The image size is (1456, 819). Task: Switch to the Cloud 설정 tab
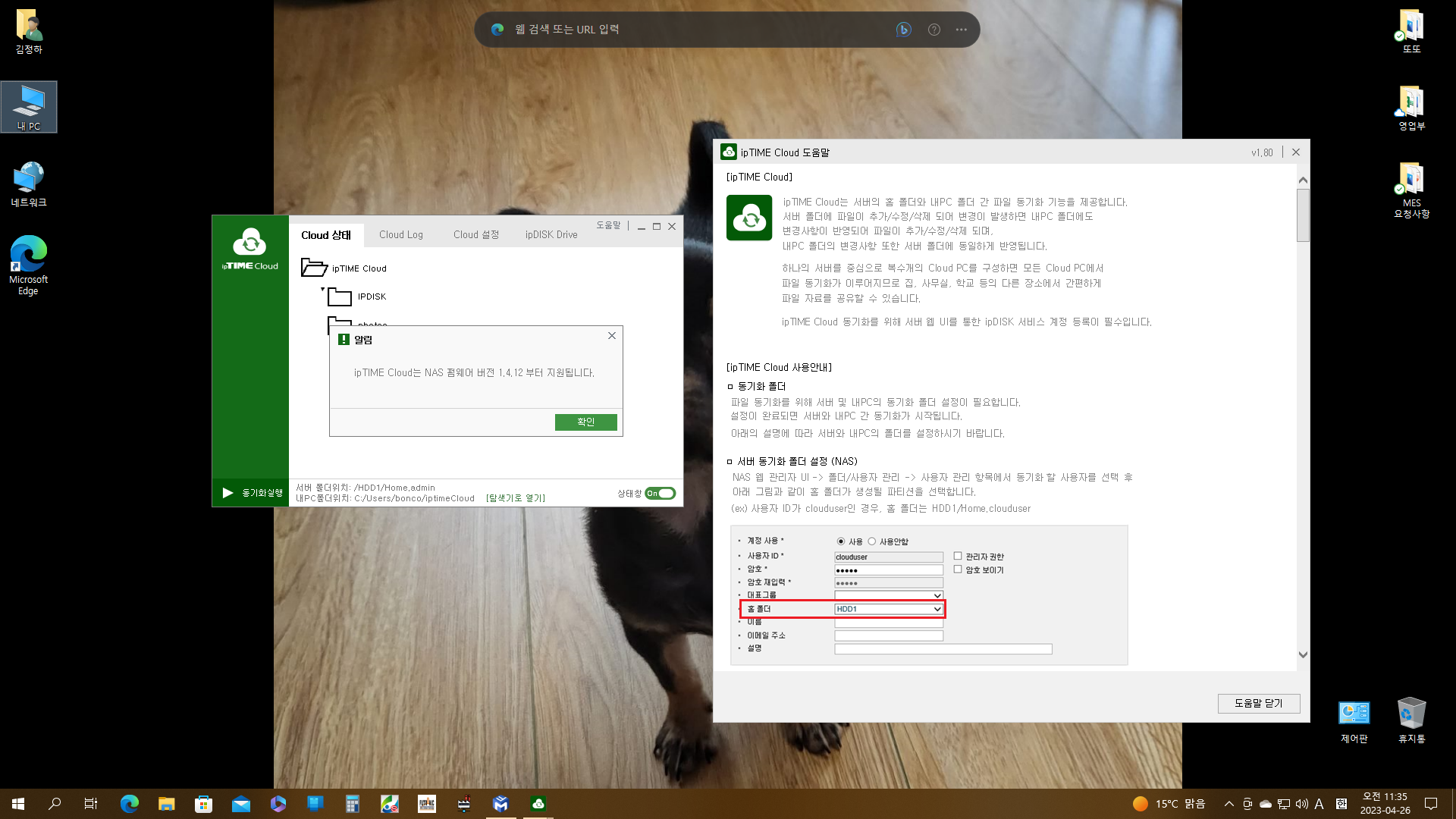pos(476,234)
